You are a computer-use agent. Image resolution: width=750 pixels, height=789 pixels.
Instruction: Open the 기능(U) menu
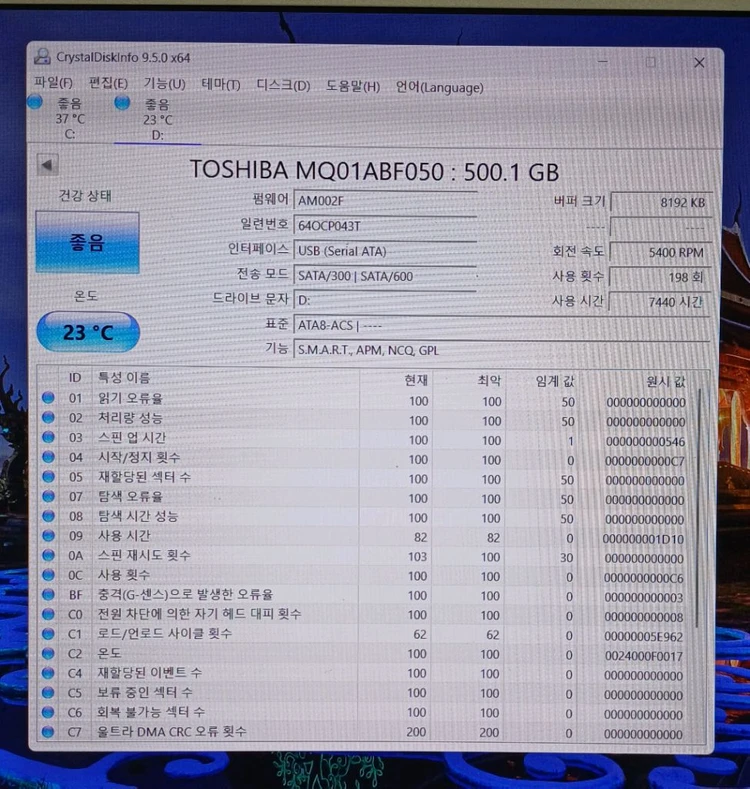pos(164,84)
